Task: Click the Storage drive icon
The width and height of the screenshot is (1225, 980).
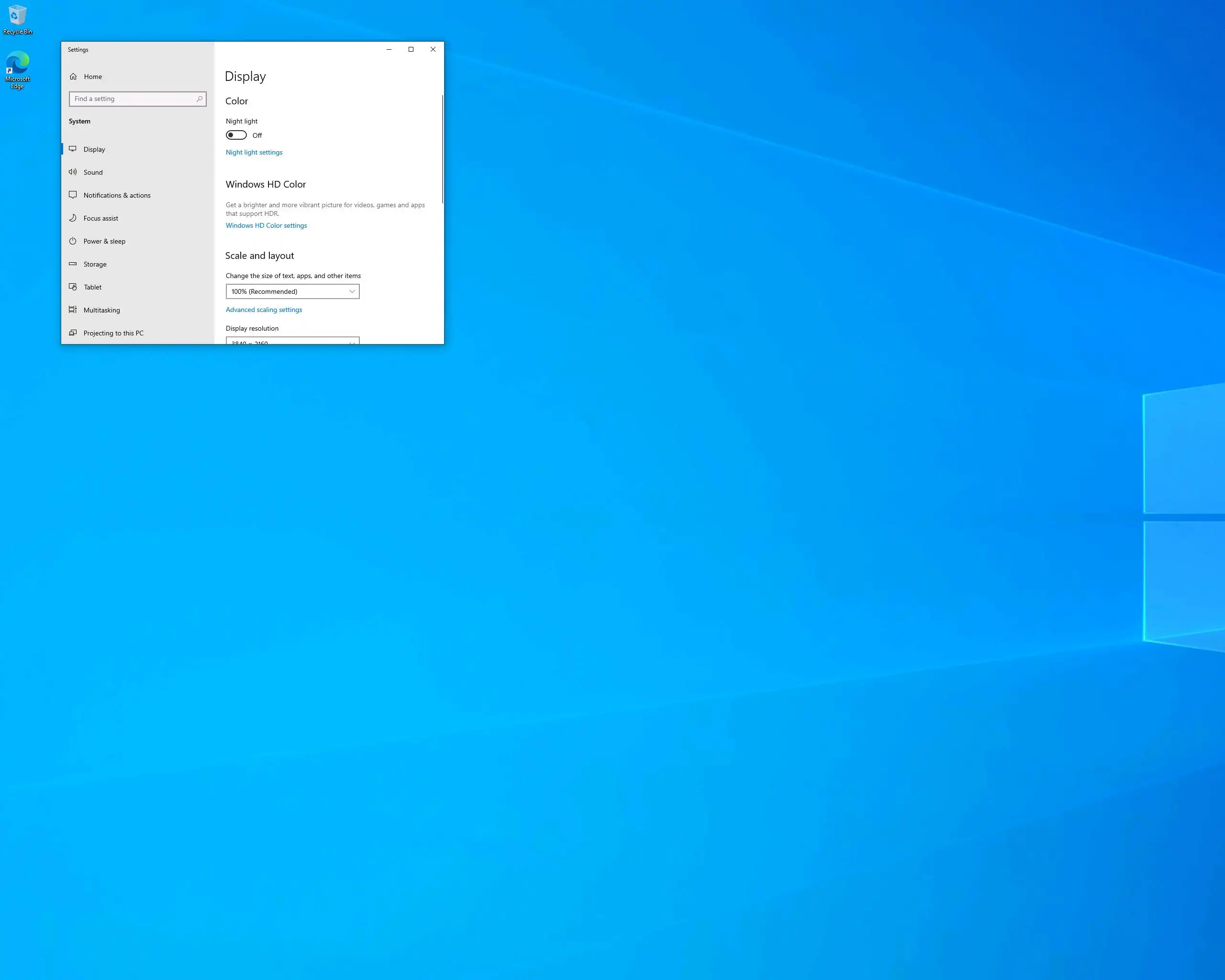Action: [73, 264]
